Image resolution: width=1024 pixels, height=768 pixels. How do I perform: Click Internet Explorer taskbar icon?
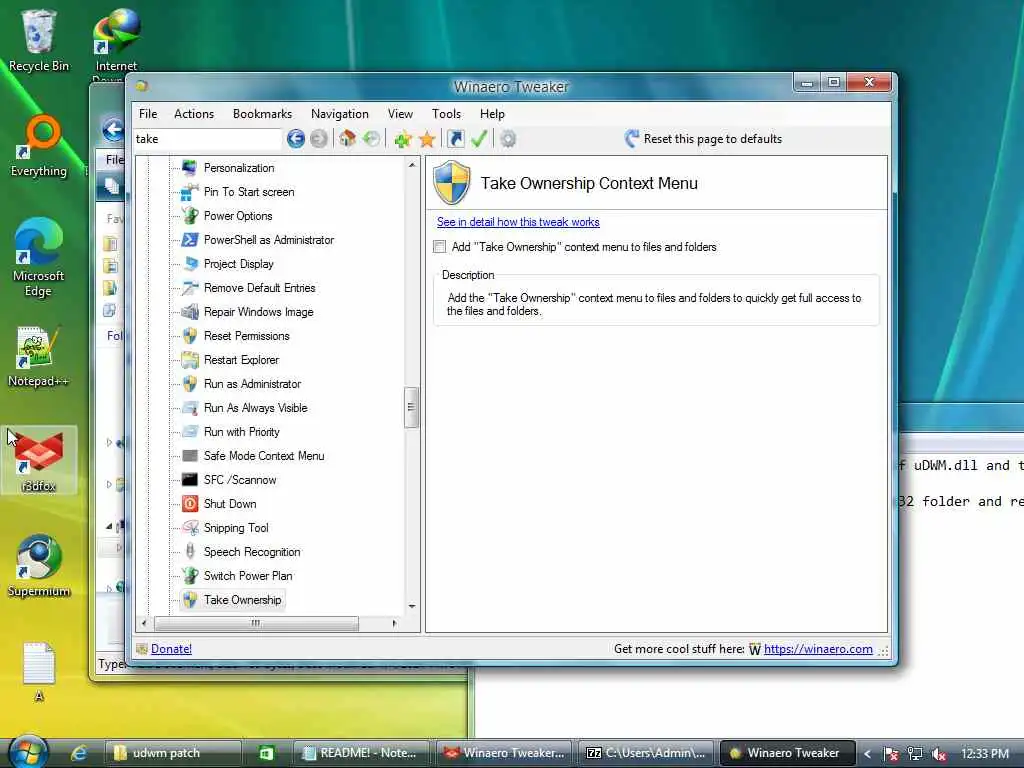pyautogui.click(x=78, y=753)
